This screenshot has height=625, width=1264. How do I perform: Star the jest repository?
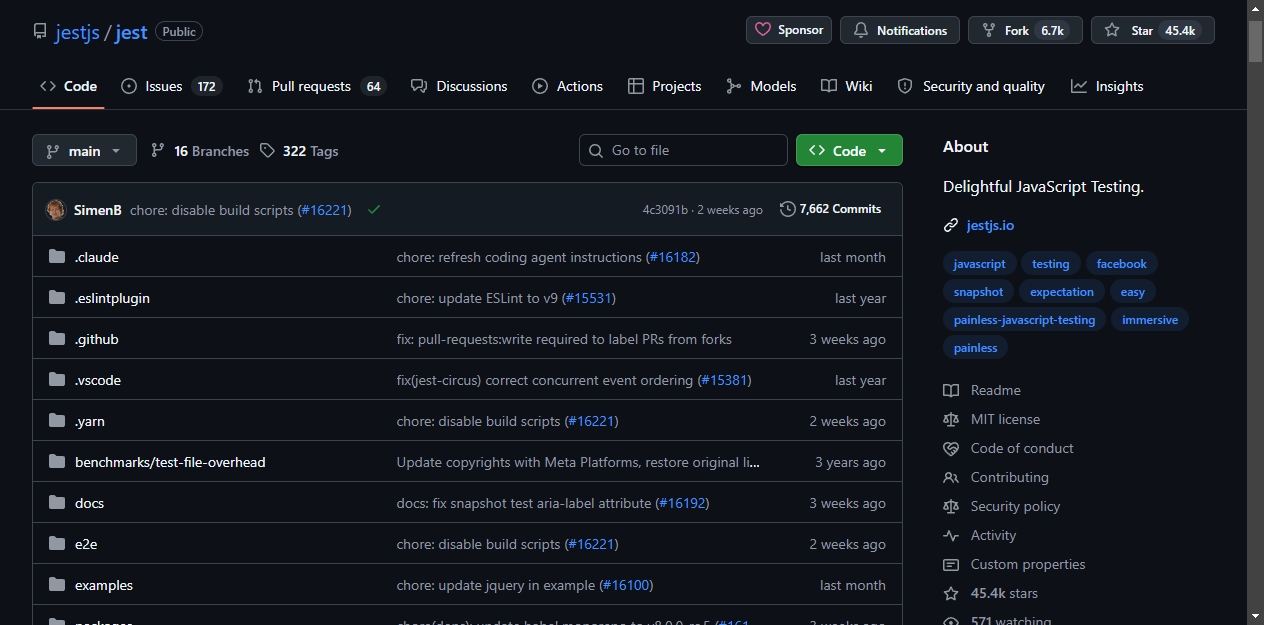(x=1153, y=30)
